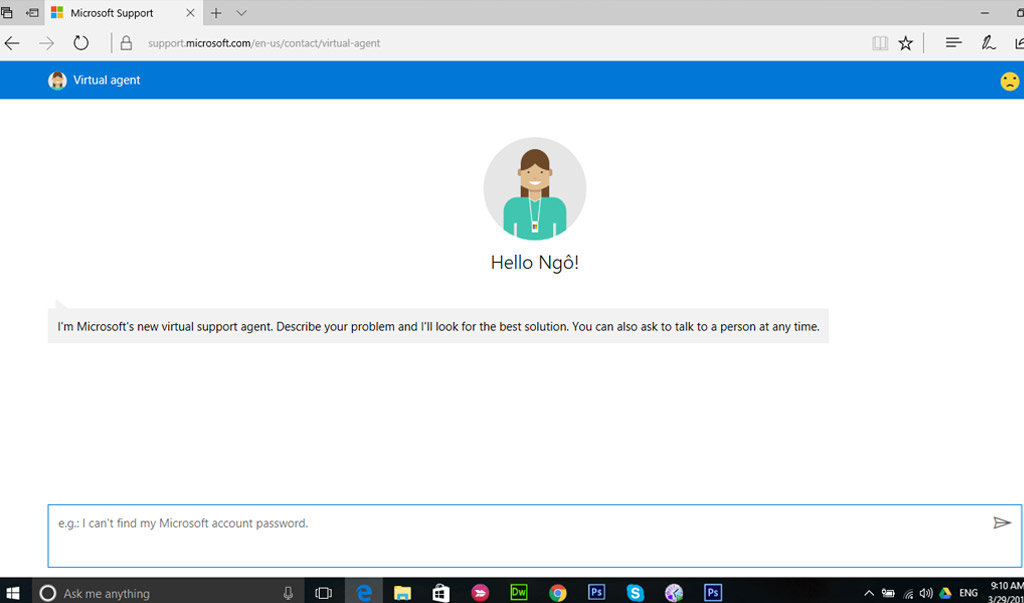Click the address bar URL

click(x=264, y=43)
